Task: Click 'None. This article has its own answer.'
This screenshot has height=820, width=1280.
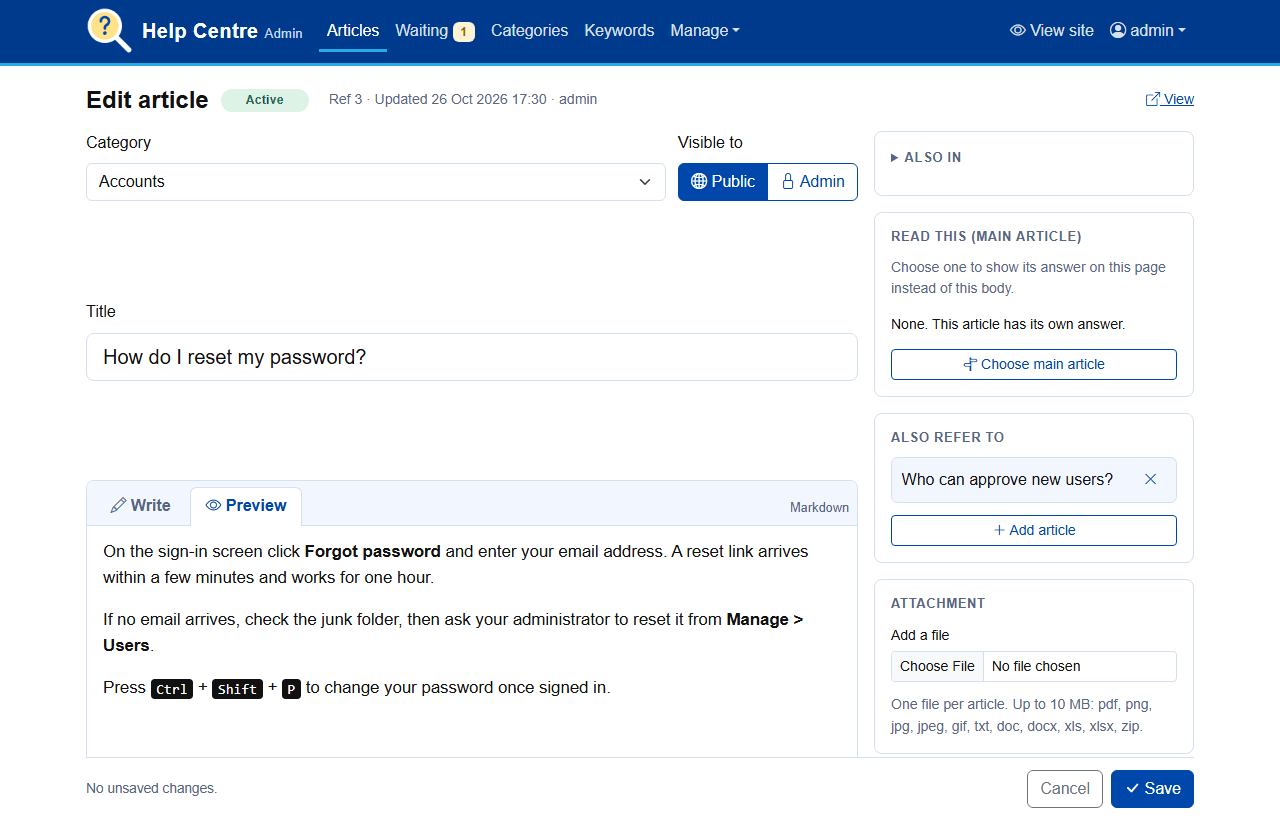Action: click(1008, 325)
